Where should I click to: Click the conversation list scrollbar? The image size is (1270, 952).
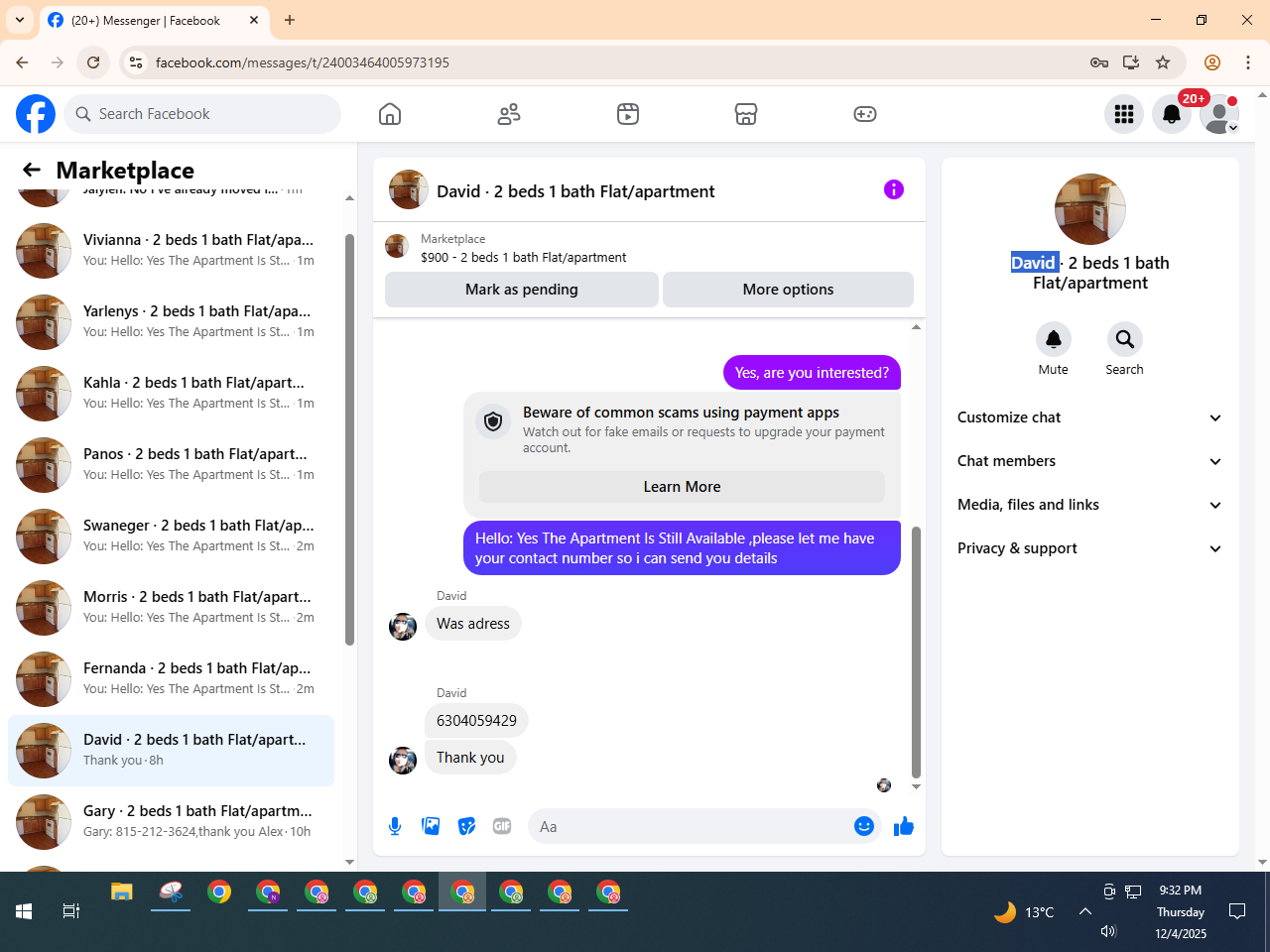[x=349, y=439]
